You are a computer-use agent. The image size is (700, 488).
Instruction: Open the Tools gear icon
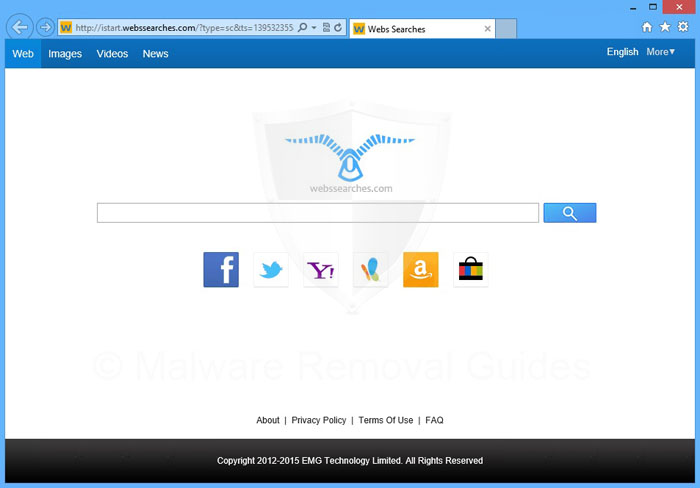(x=683, y=27)
